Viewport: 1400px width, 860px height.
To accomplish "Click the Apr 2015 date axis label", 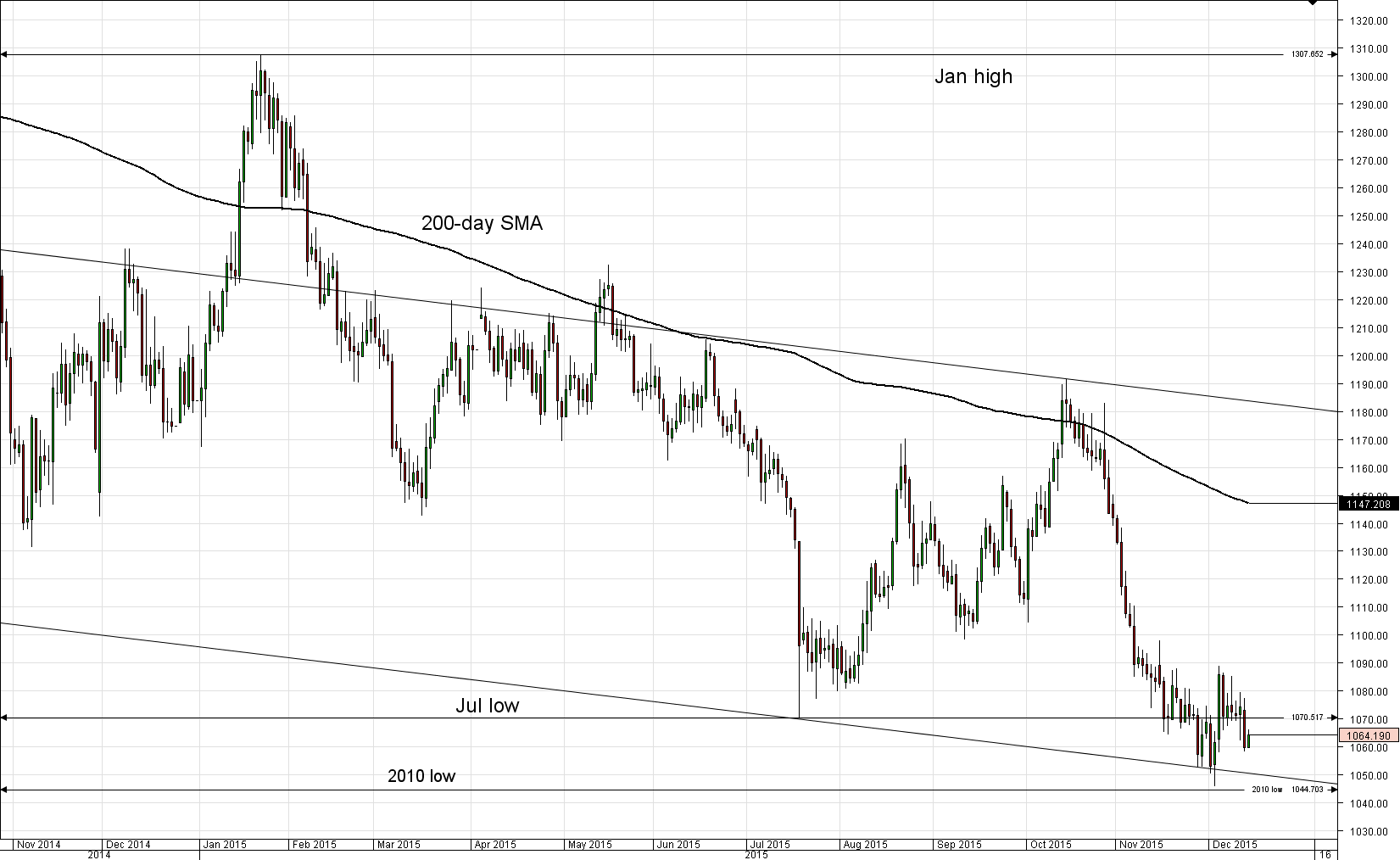I will pyautogui.click(x=494, y=845).
